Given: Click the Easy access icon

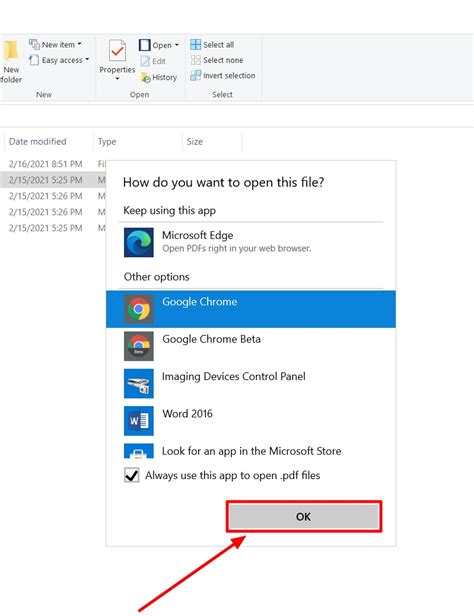Looking at the screenshot, I should [x=34, y=60].
